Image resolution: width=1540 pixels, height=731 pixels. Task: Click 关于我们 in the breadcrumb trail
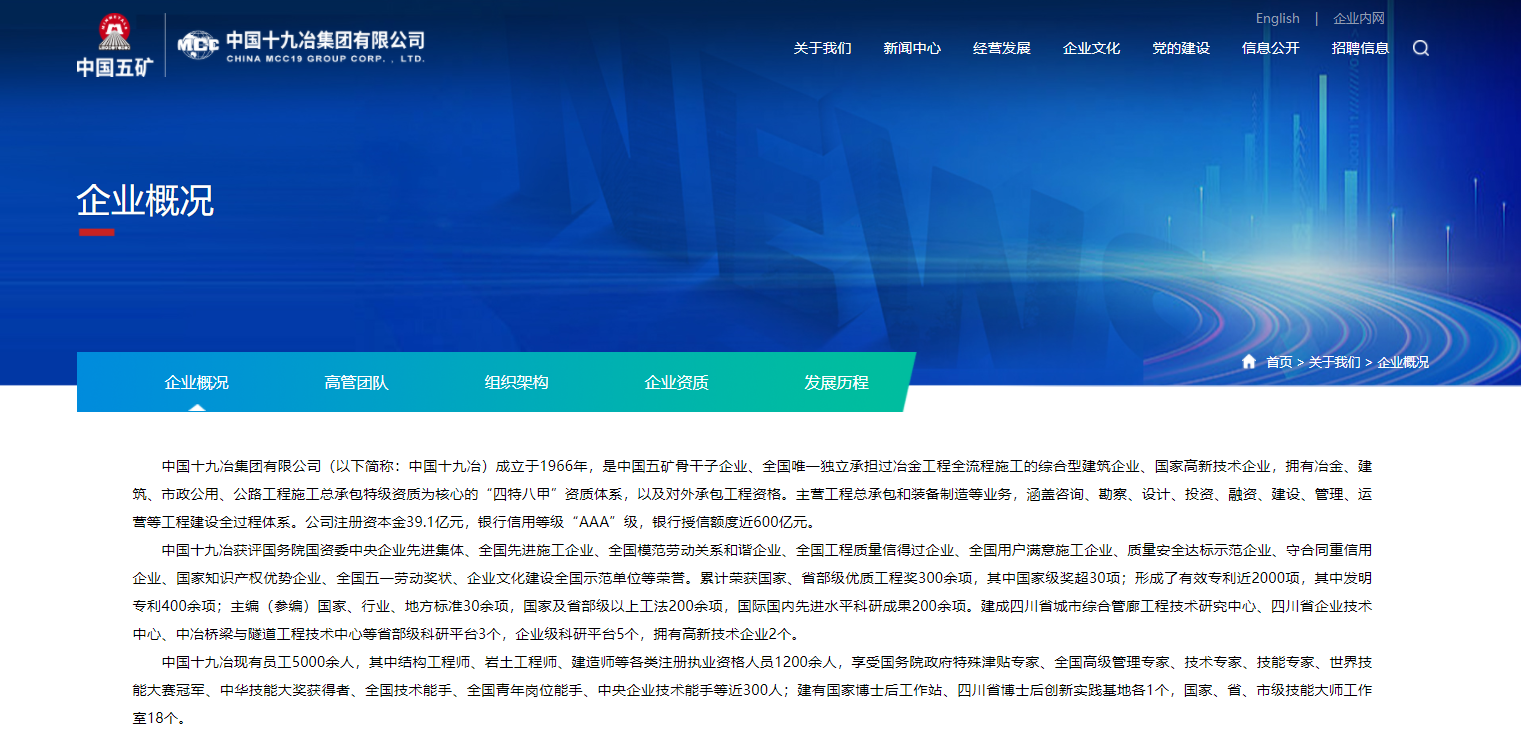click(1334, 362)
